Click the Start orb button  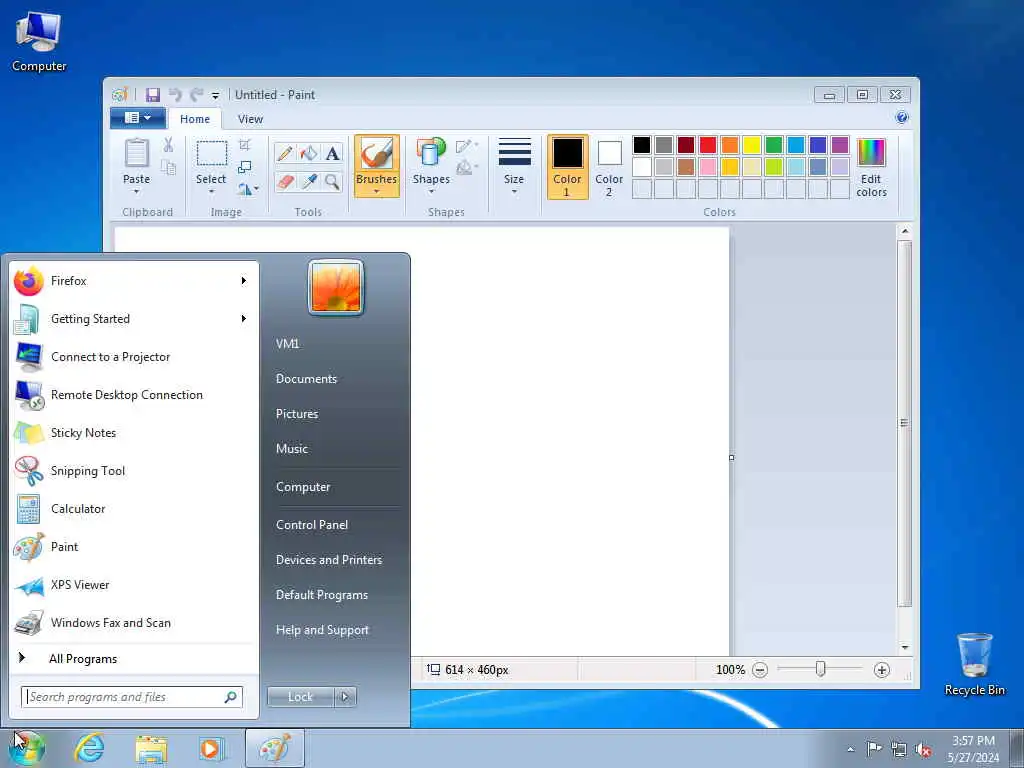pos(27,749)
